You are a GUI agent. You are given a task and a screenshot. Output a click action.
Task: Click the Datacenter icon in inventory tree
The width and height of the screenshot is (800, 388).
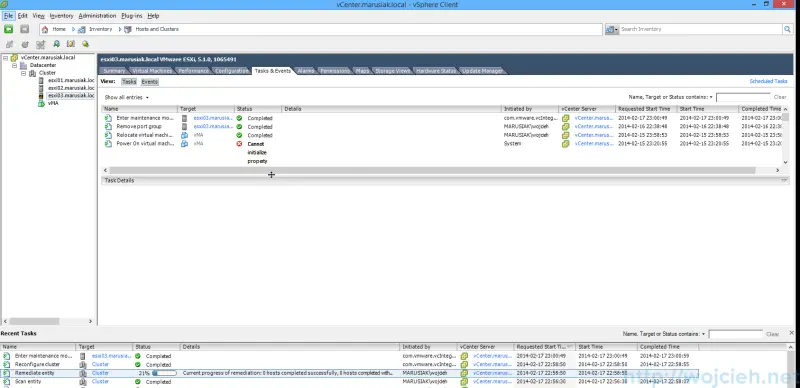pos(23,65)
